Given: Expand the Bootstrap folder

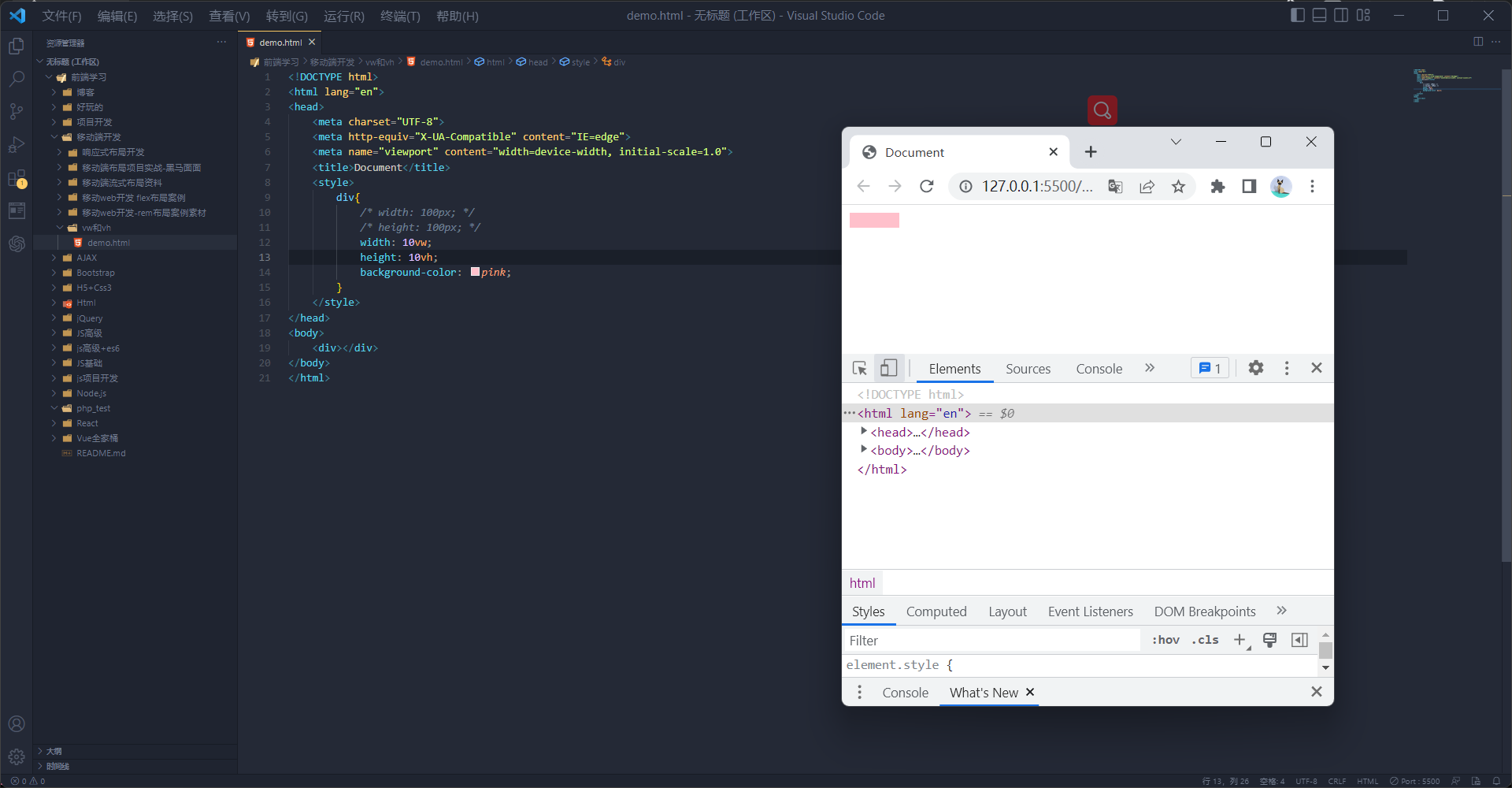Looking at the screenshot, I should click(x=95, y=273).
